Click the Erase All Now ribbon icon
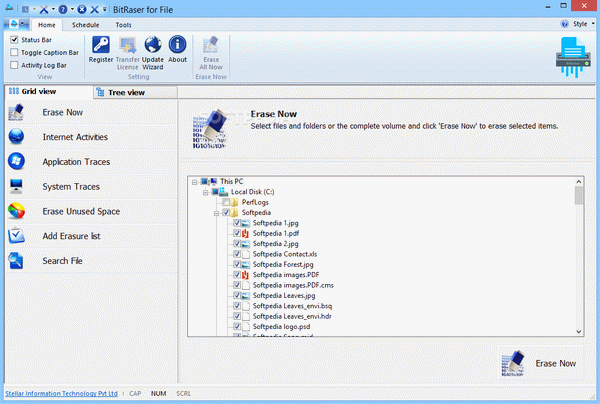 211,45
